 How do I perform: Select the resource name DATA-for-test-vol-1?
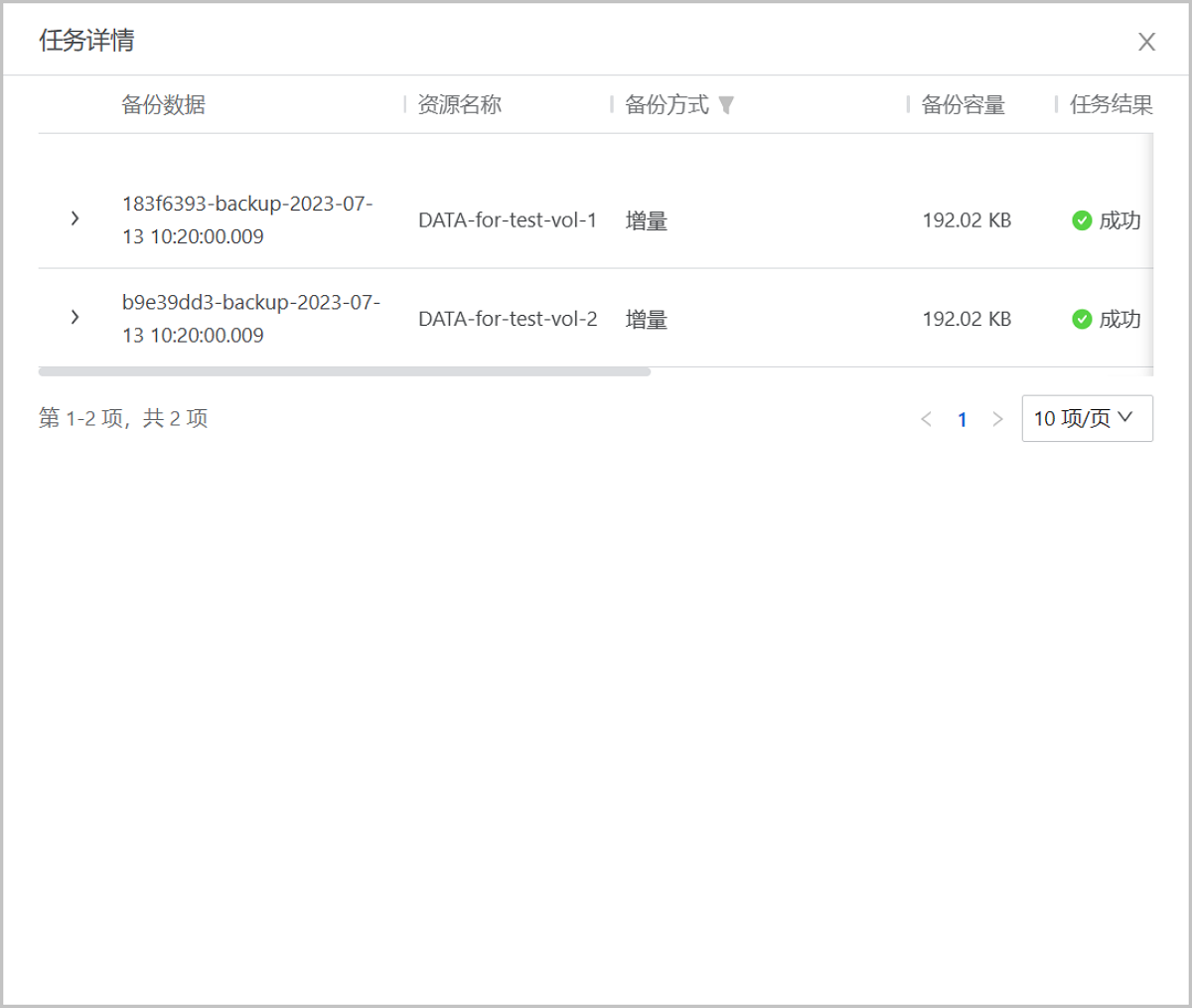click(508, 220)
